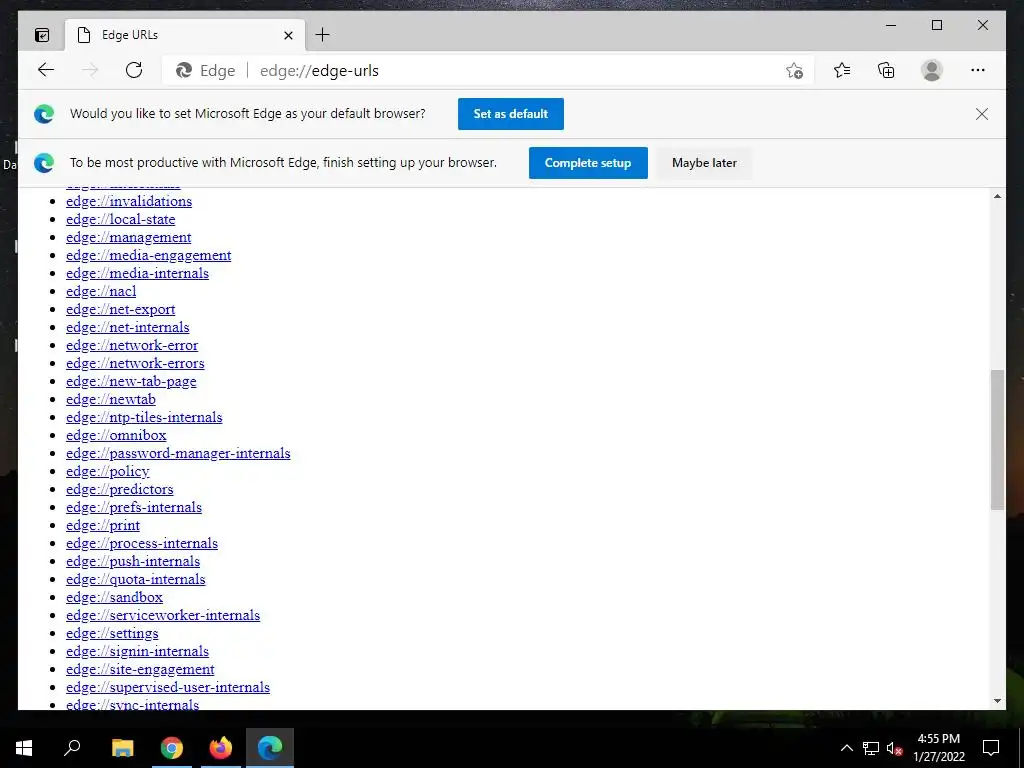Open the edge://policy link
This screenshot has height=768, width=1024.
(x=108, y=471)
